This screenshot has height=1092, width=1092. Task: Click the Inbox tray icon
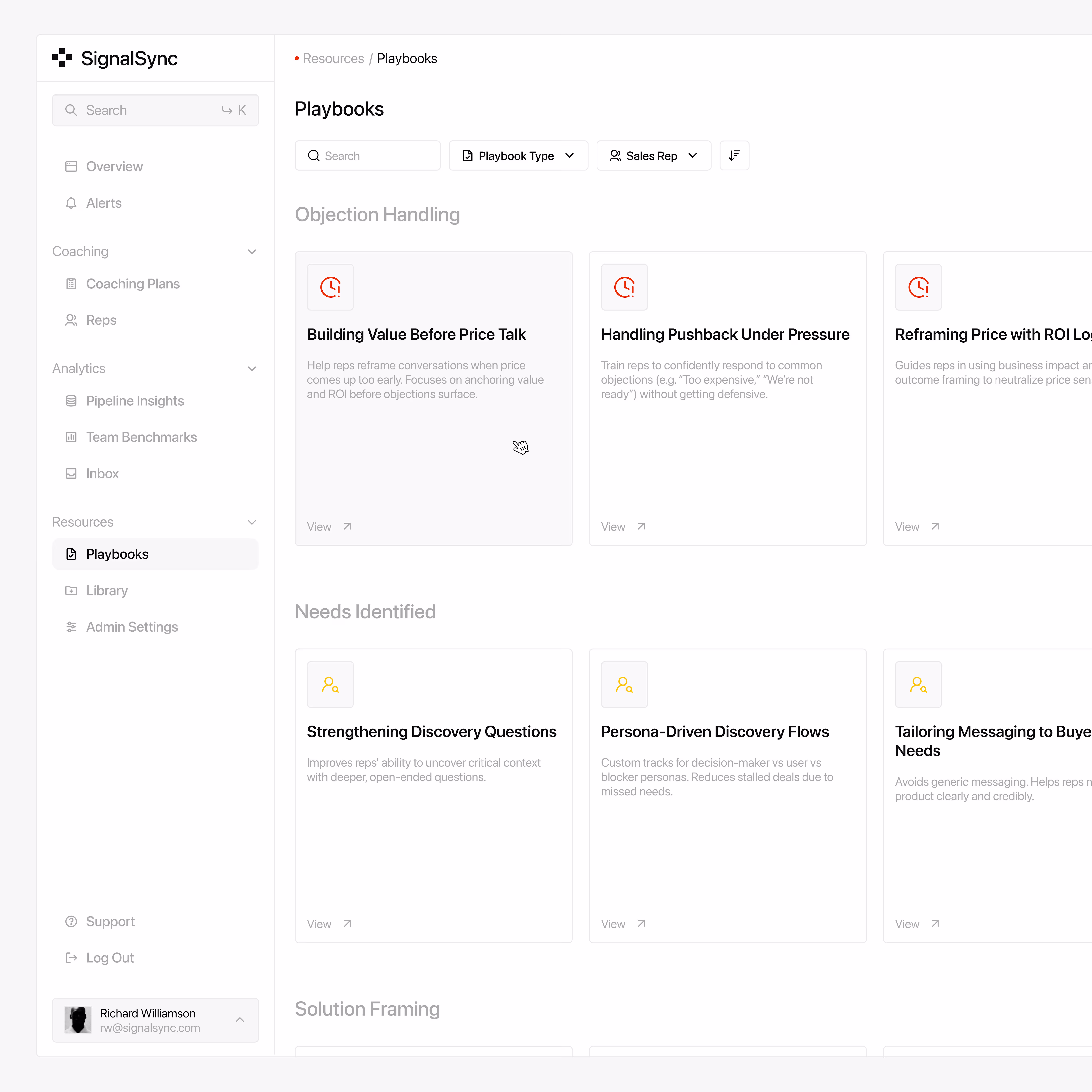pyautogui.click(x=71, y=474)
